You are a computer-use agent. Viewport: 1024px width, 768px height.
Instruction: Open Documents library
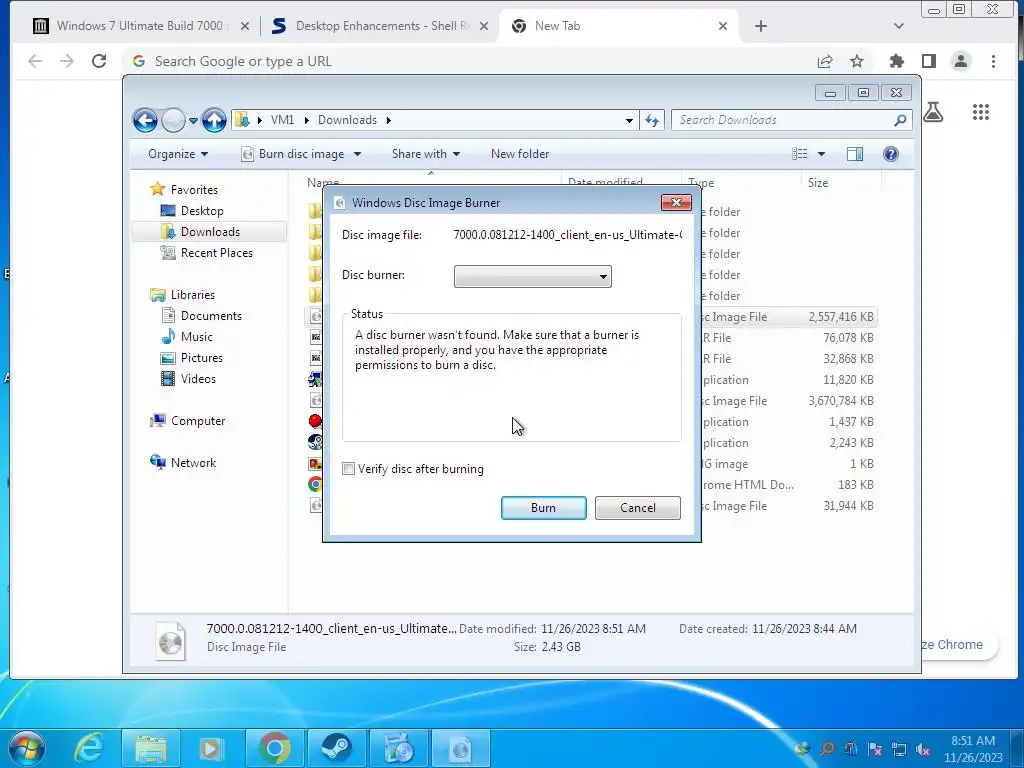pos(211,316)
